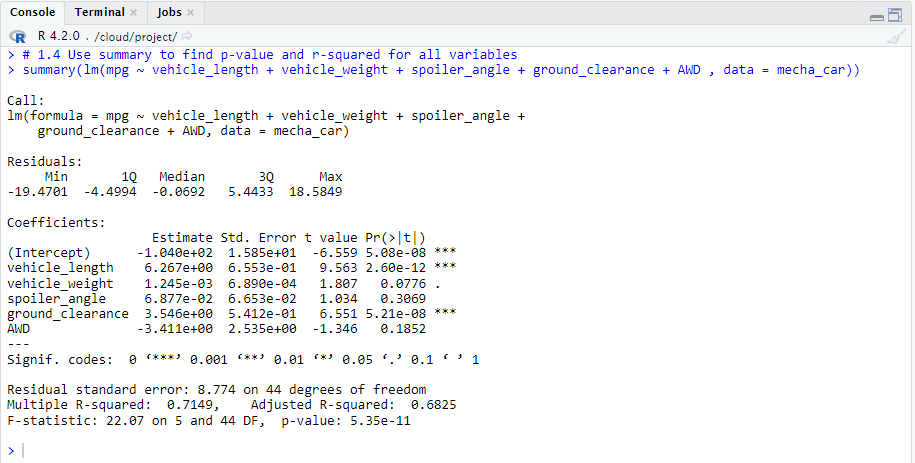Image resolution: width=915 pixels, height=463 pixels.
Task: Click the Min residual value -19.4701
Action: [37, 192]
